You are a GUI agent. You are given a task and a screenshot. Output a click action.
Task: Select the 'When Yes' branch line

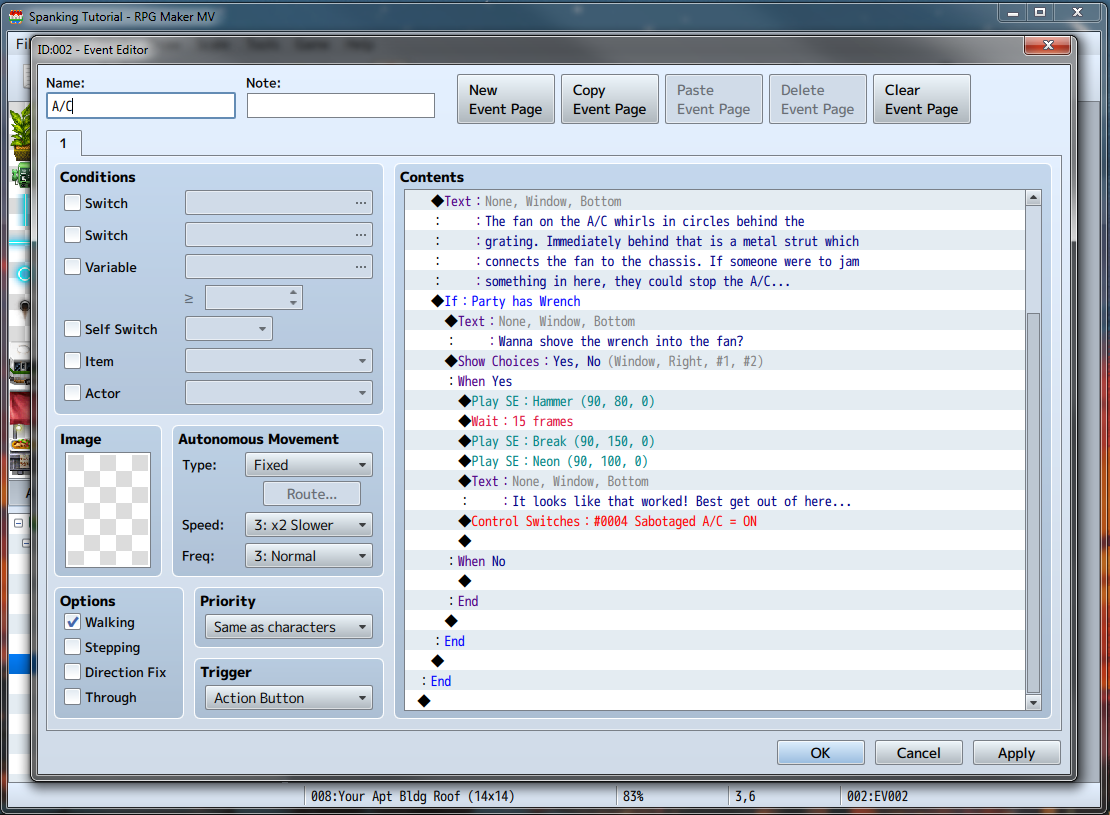(715, 381)
